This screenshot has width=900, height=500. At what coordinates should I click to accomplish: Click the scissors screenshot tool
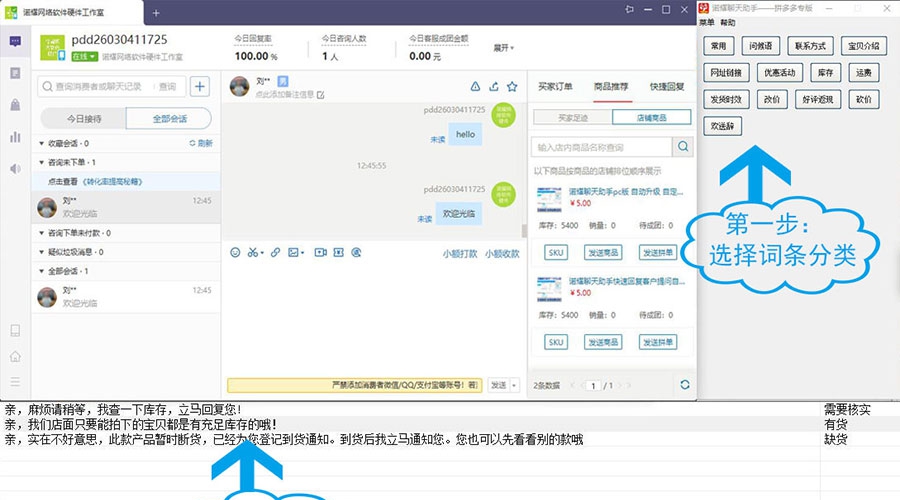click(253, 252)
